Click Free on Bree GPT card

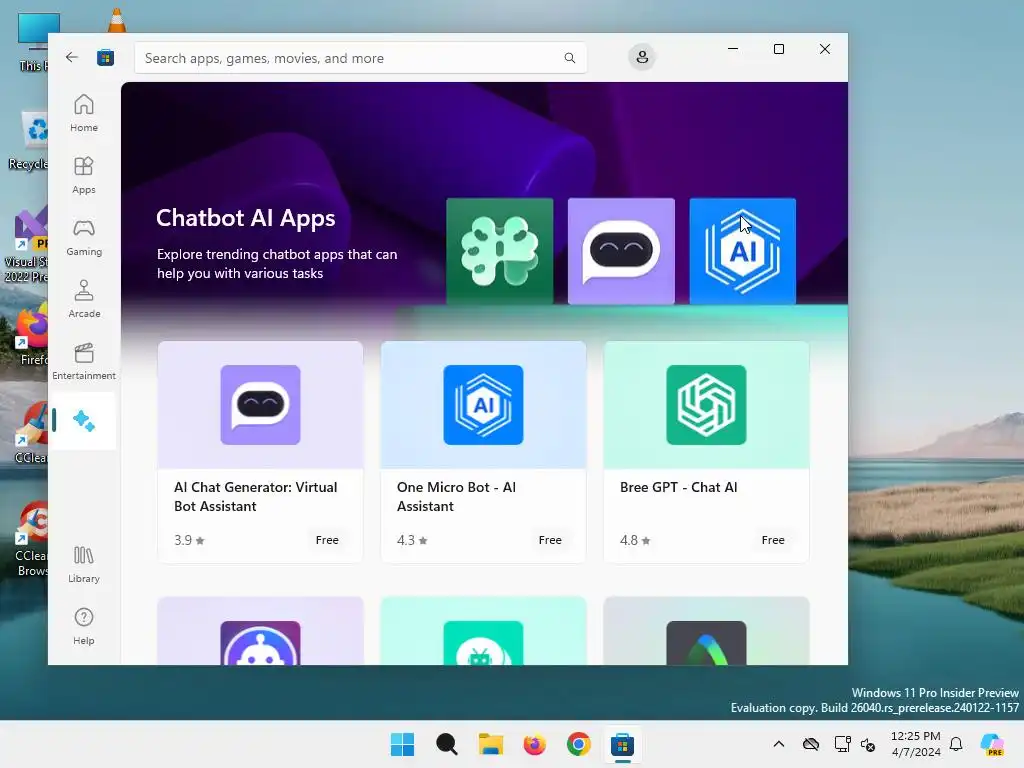[773, 540]
